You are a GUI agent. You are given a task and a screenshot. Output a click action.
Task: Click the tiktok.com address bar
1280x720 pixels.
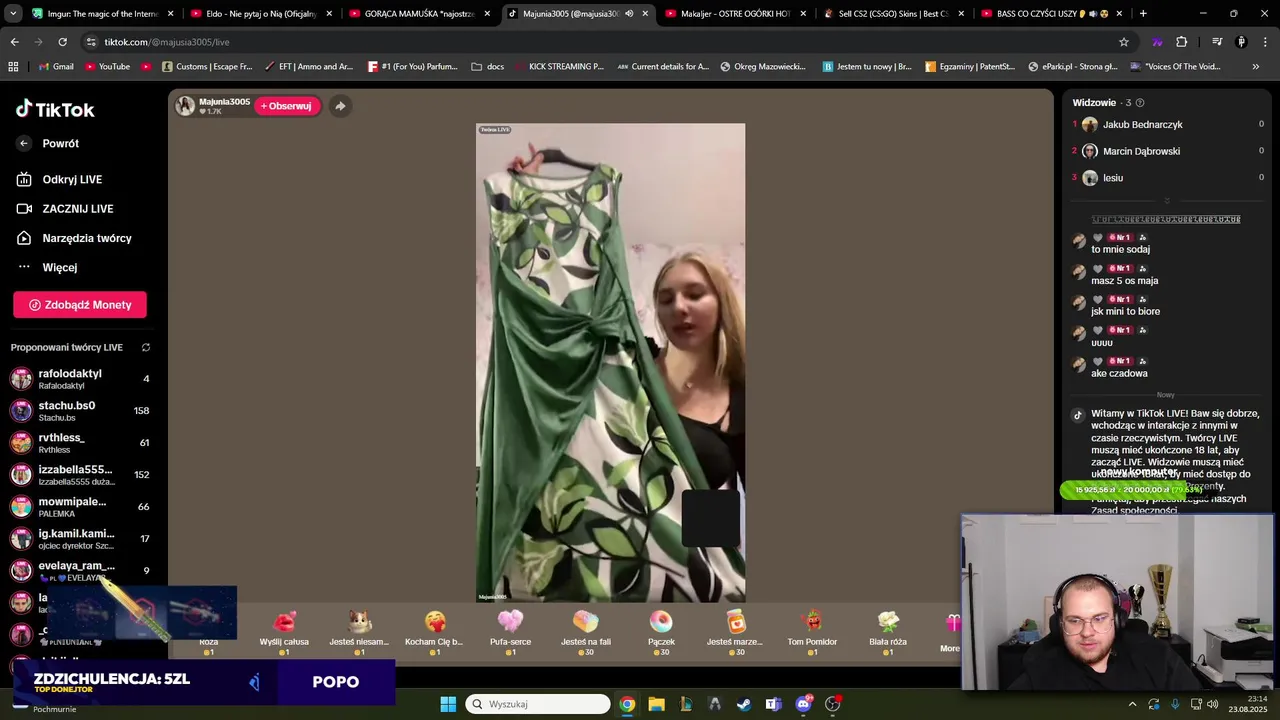point(600,42)
